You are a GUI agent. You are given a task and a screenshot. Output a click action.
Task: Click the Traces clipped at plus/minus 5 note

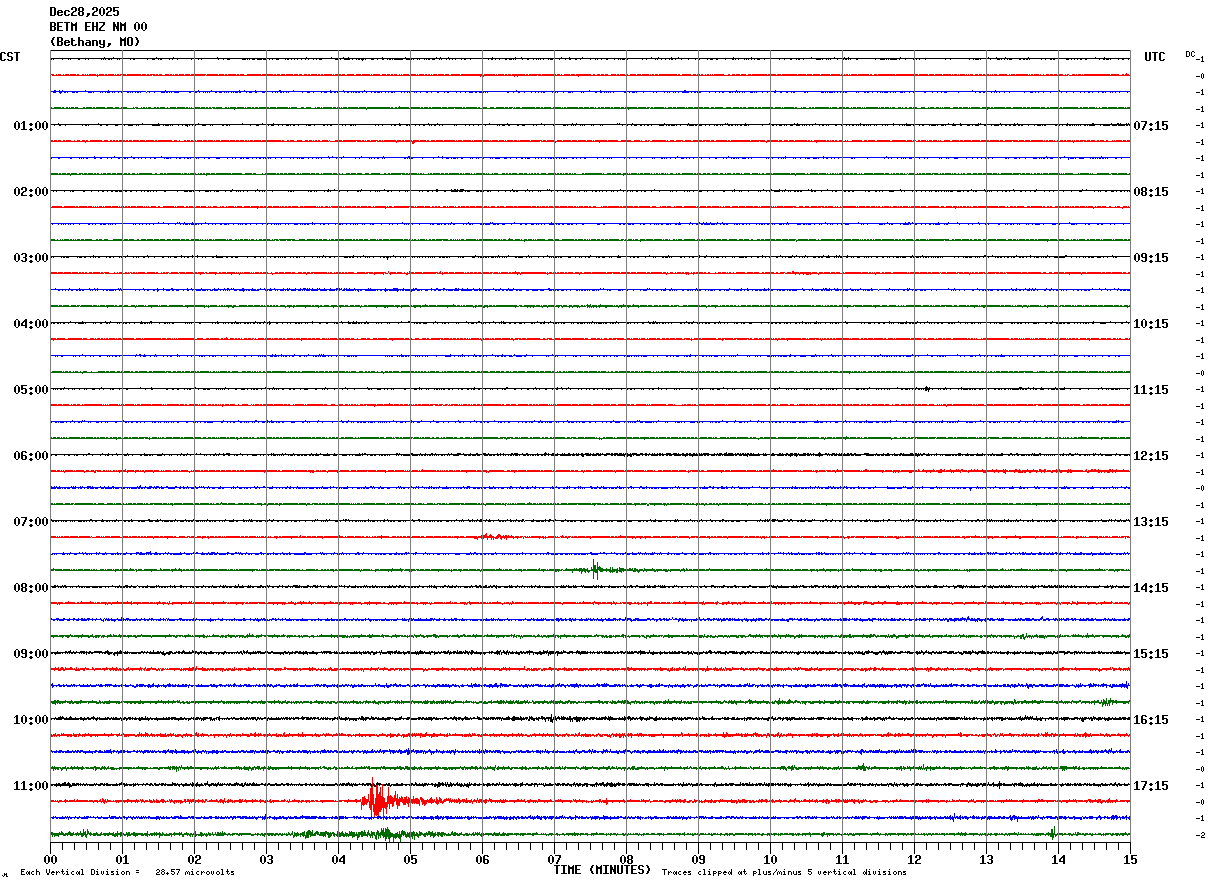pyautogui.click(x=784, y=873)
